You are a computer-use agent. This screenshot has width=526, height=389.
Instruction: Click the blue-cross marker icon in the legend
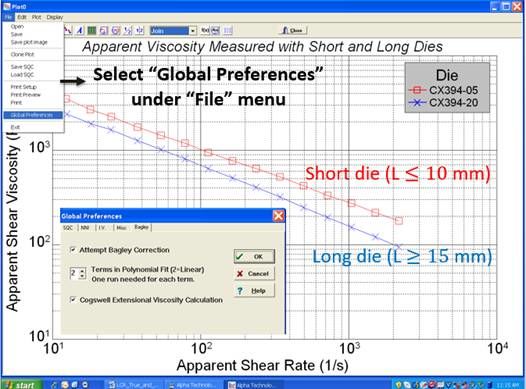point(417,103)
